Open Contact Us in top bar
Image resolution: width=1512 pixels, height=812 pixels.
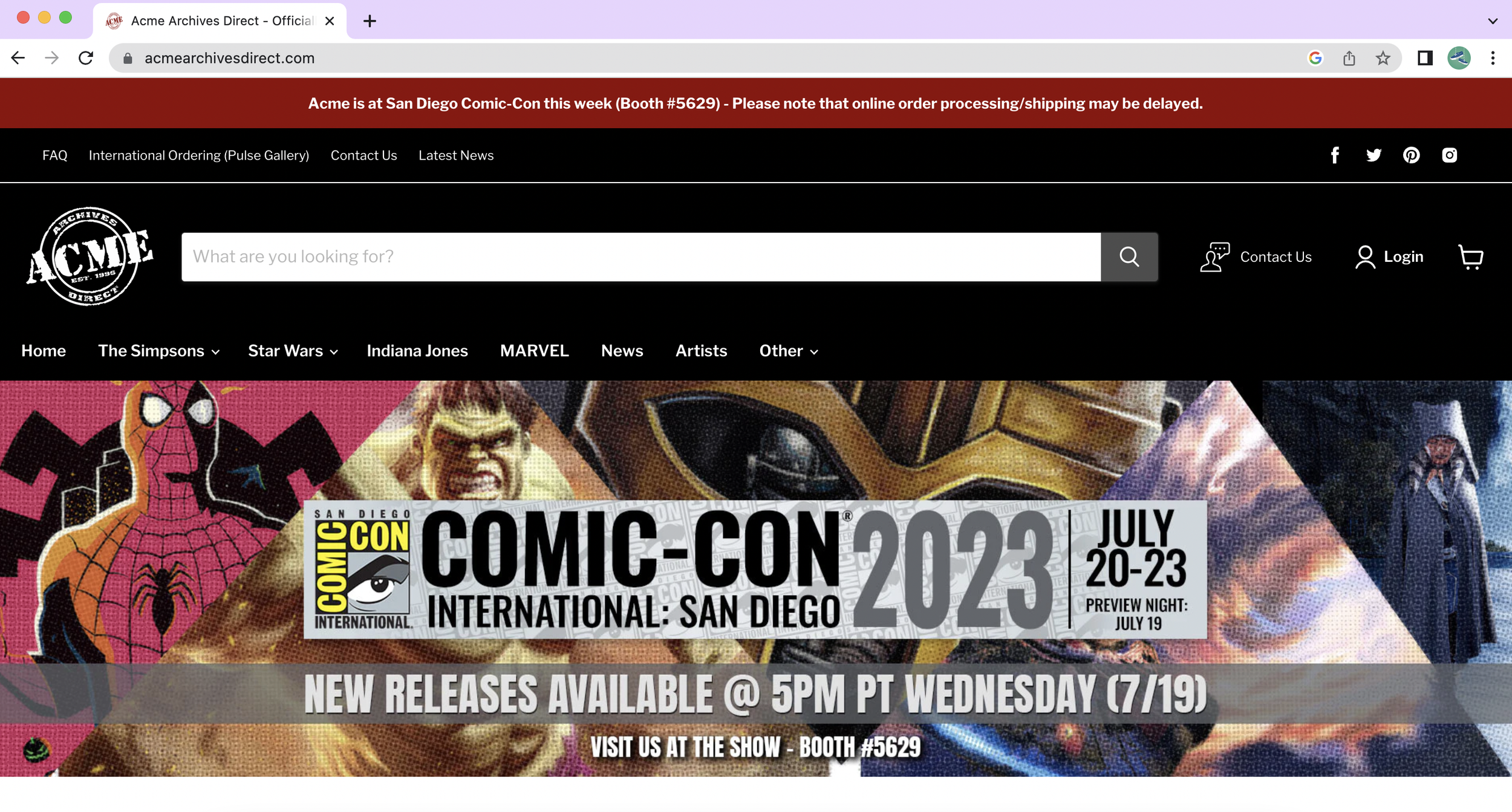363,155
